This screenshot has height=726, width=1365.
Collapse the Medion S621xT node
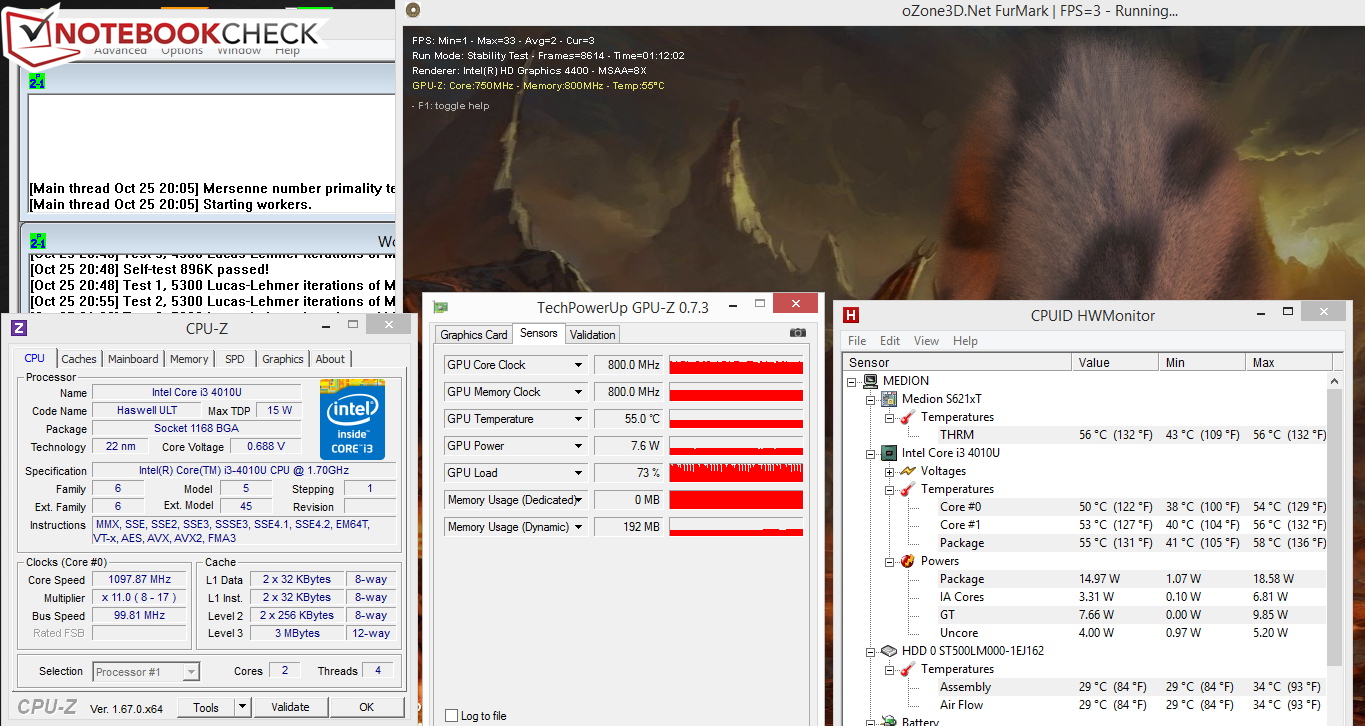[x=871, y=399]
